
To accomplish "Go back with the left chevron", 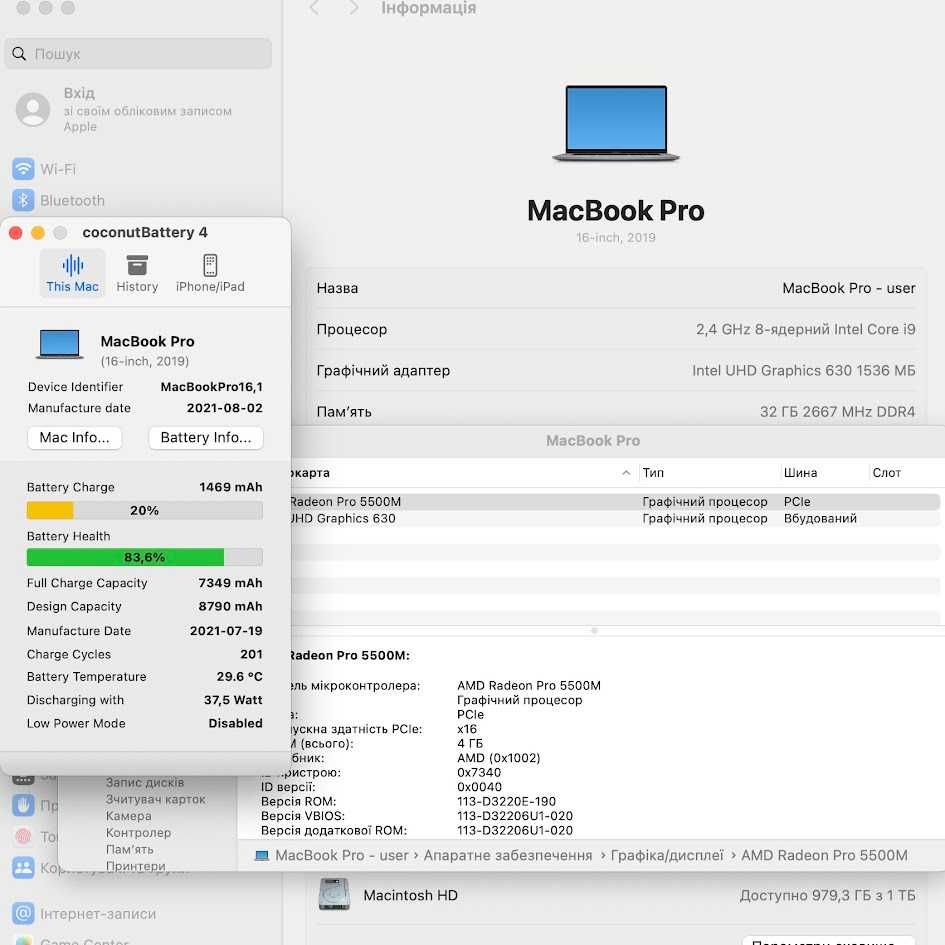I will 313,8.
